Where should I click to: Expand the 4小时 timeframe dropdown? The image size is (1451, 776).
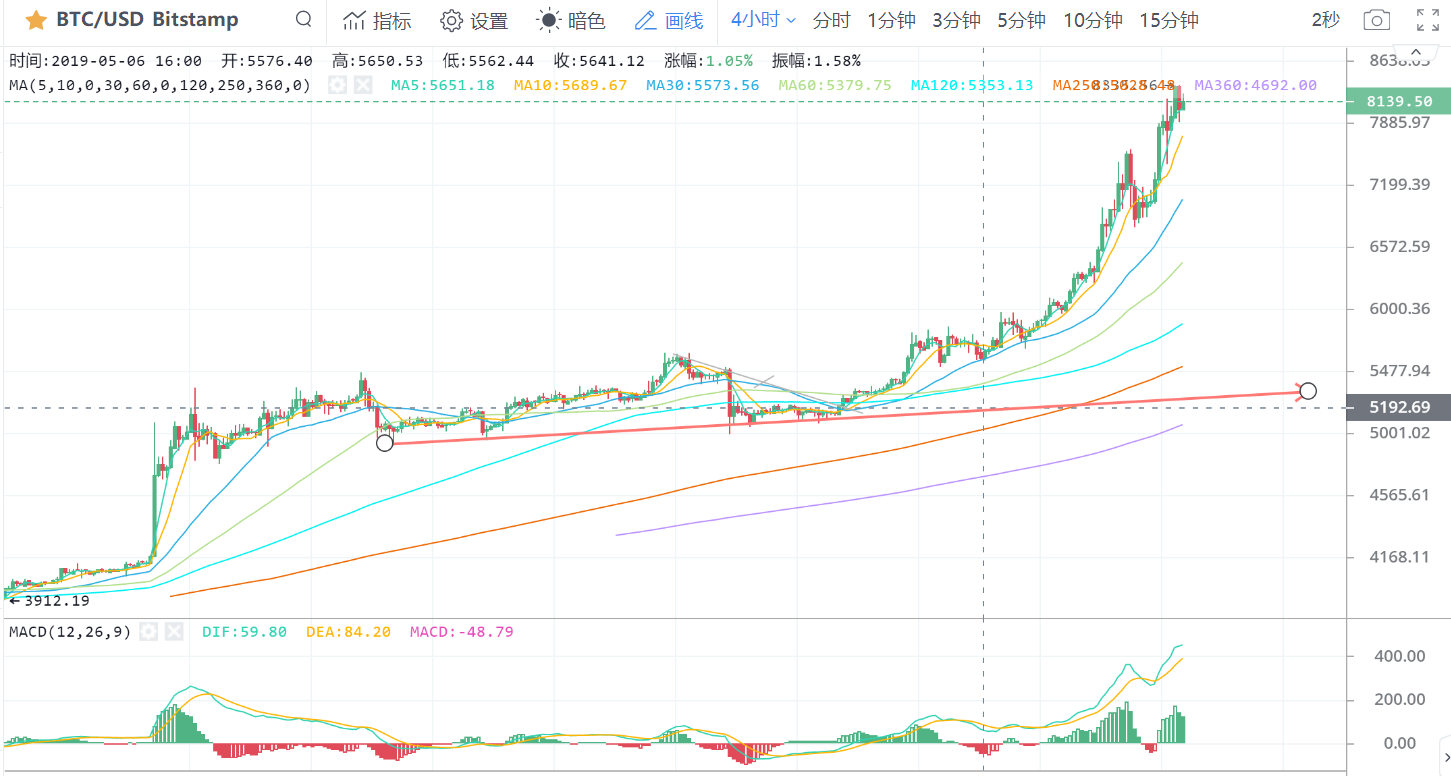[763, 20]
